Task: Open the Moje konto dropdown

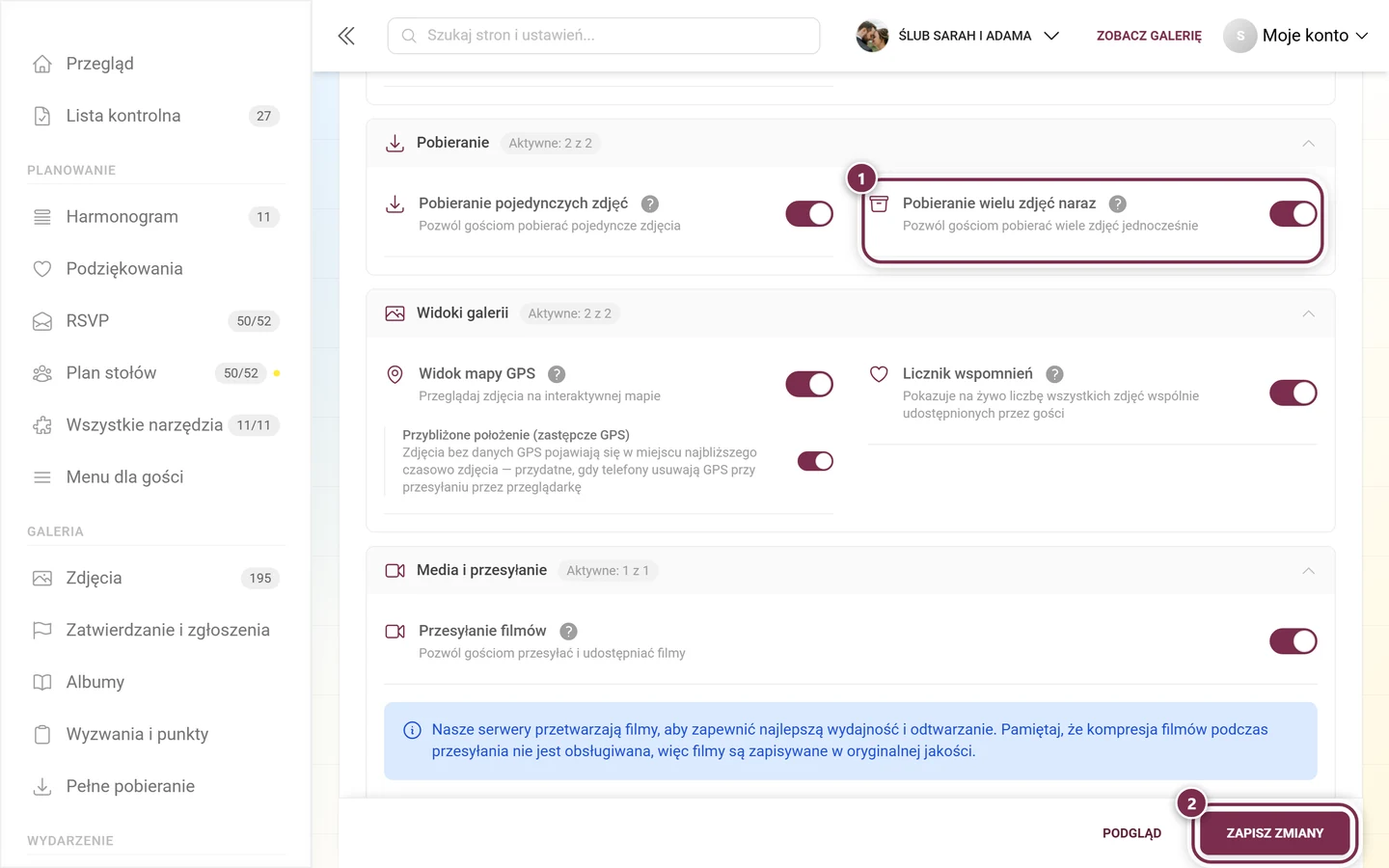Action: click(x=1296, y=36)
